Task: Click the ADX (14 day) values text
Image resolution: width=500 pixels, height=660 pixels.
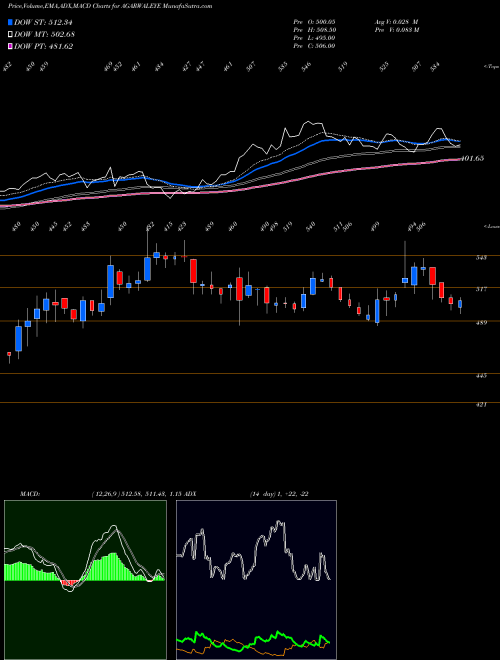Action: 279,494
